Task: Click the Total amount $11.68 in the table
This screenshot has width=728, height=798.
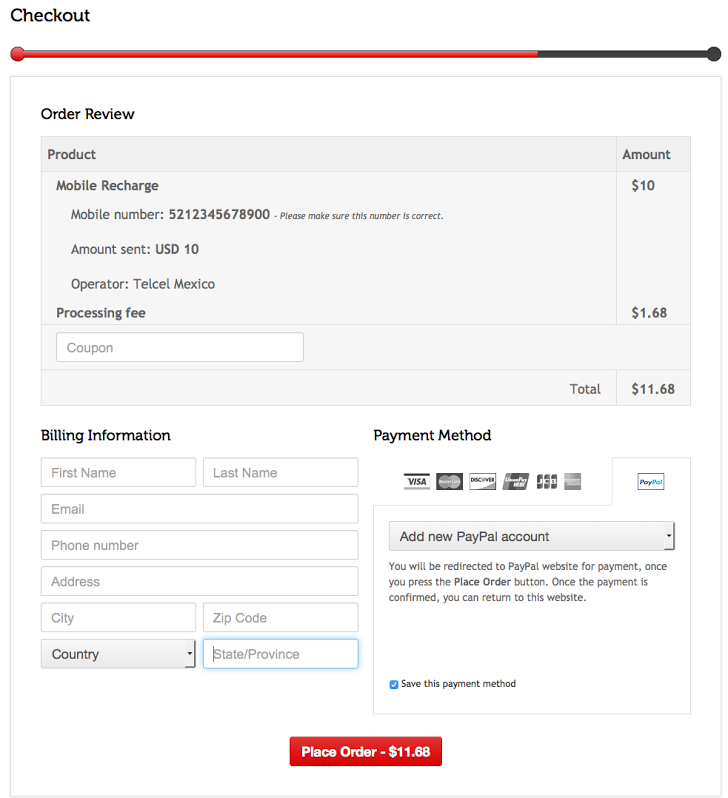Action: tap(653, 389)
